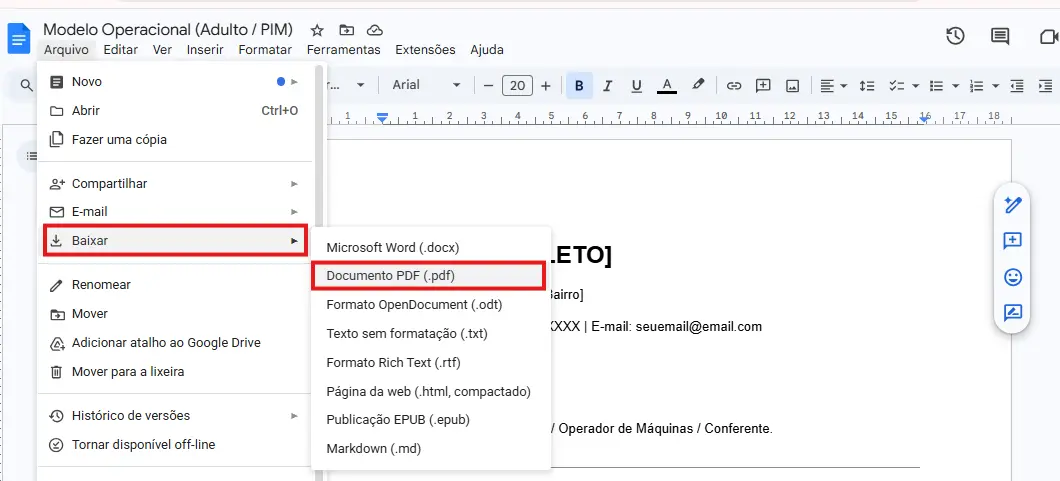Star the document Modelo Operacional

click(317, 30)
